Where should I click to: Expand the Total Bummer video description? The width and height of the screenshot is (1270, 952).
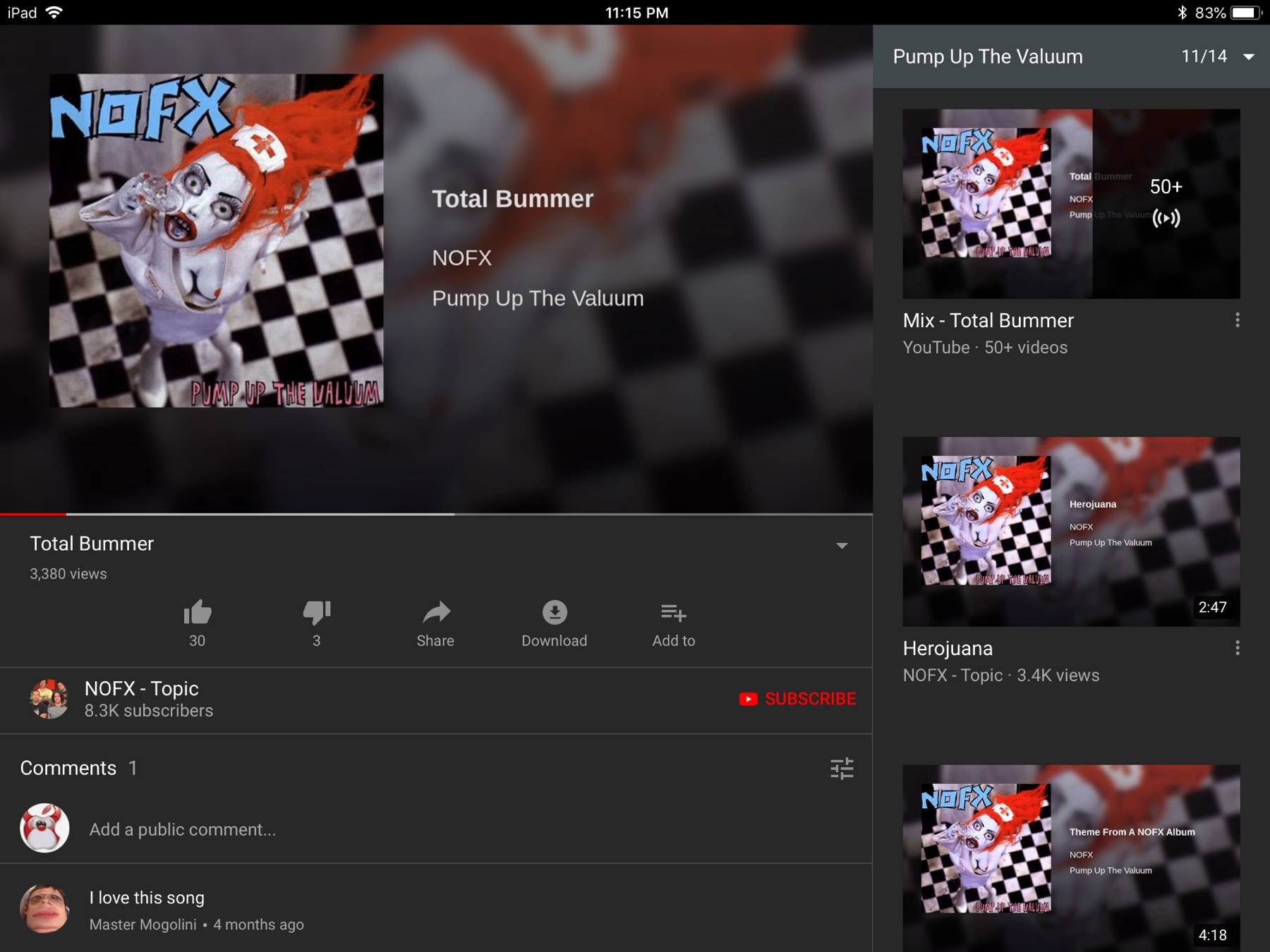[x=842, y=546]
